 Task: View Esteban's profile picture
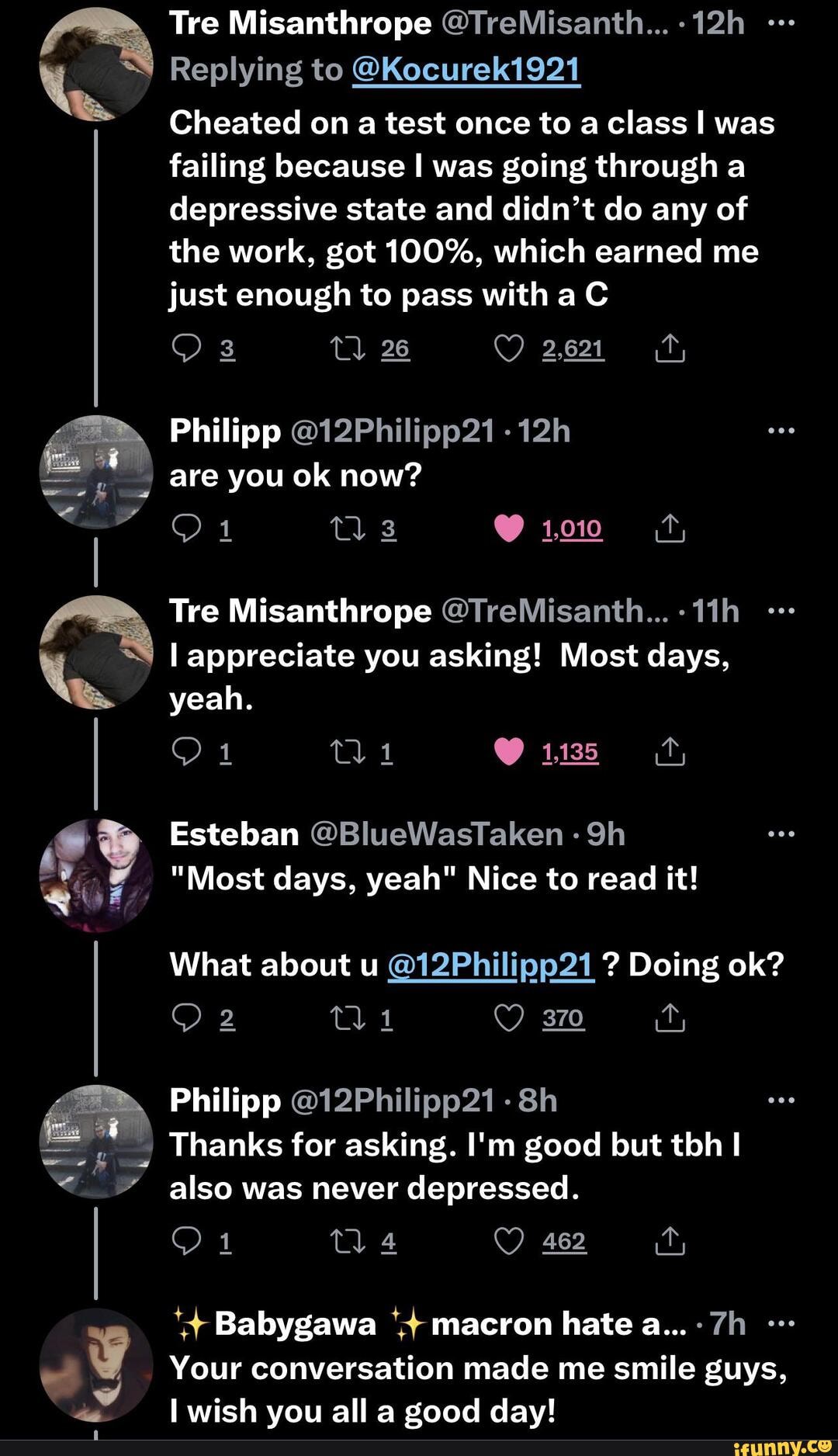coord(96,875)
